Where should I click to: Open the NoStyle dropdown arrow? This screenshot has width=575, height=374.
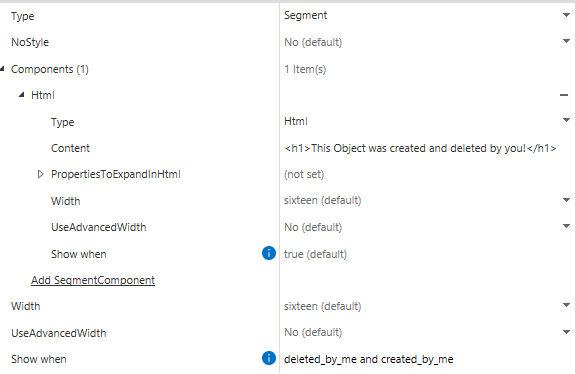point(566,41)
